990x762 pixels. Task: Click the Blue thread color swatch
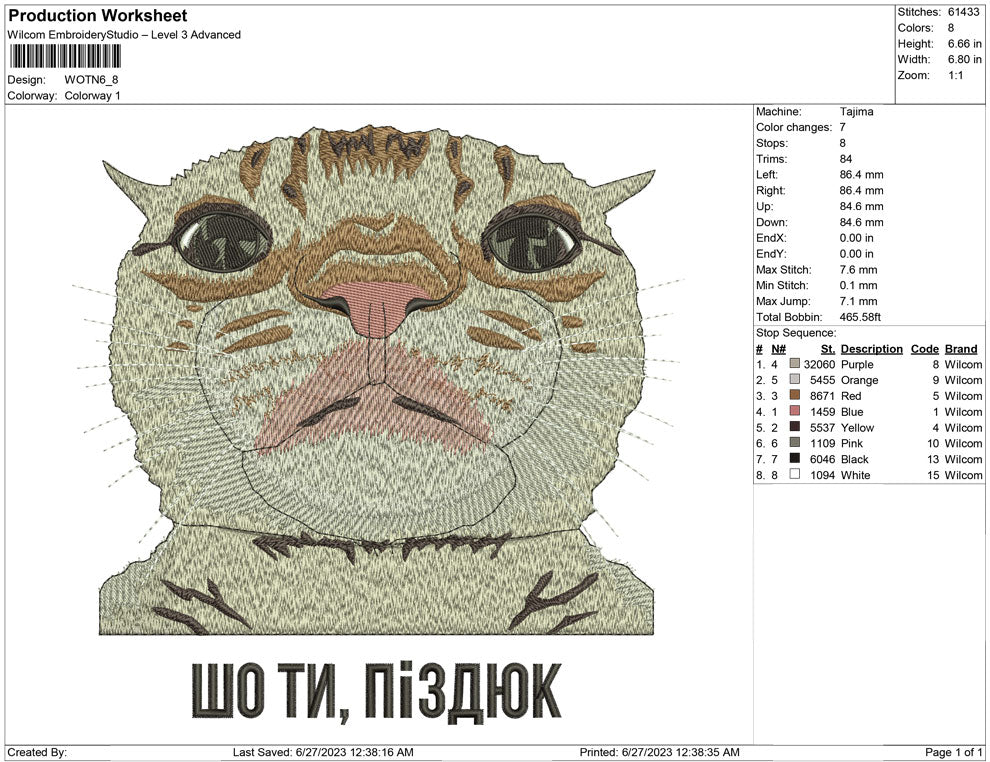795,411
